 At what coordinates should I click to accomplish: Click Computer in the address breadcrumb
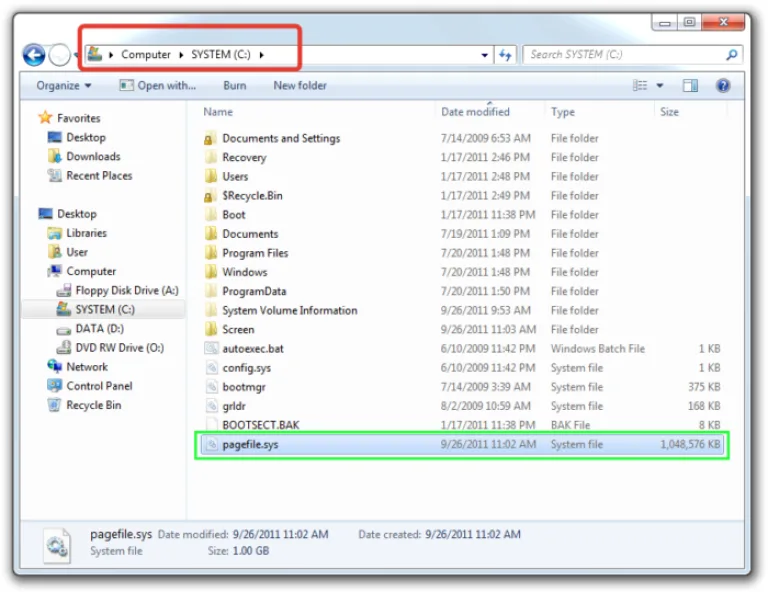tap(146, 54)
